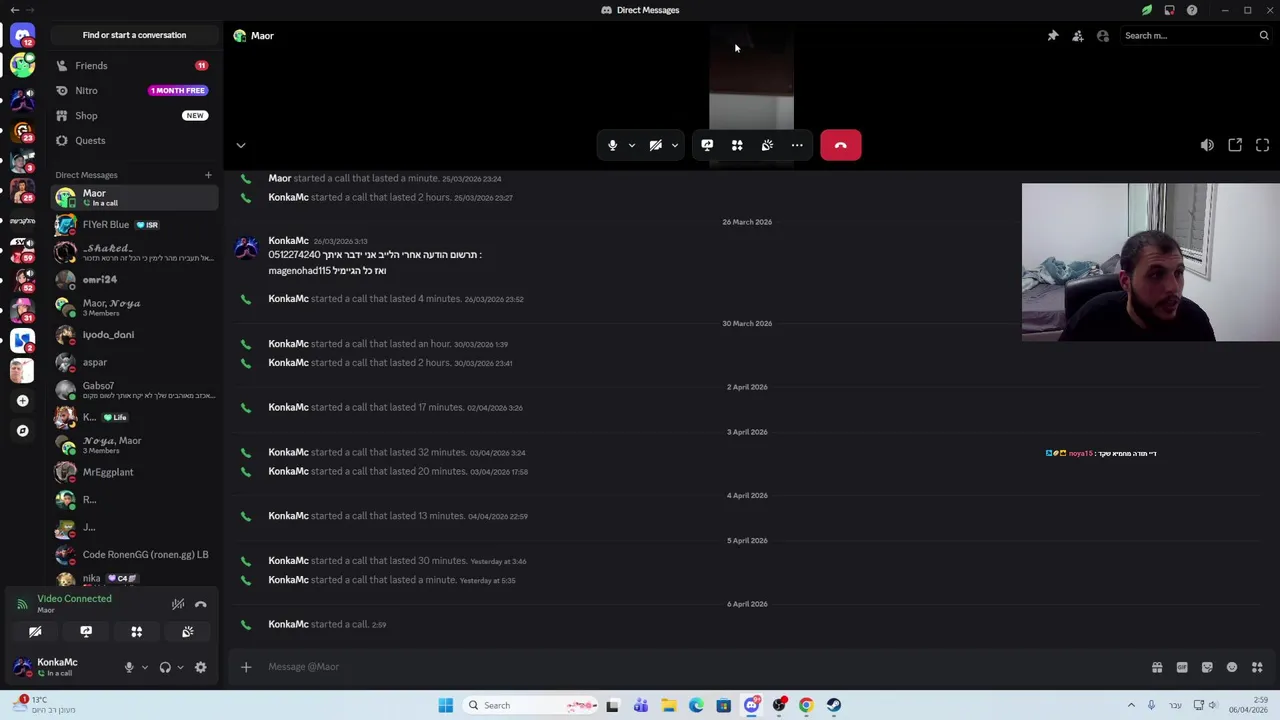1280x720 pixels.
Task: Open FlYeR Blue direct message
Action: click(133, 224)
